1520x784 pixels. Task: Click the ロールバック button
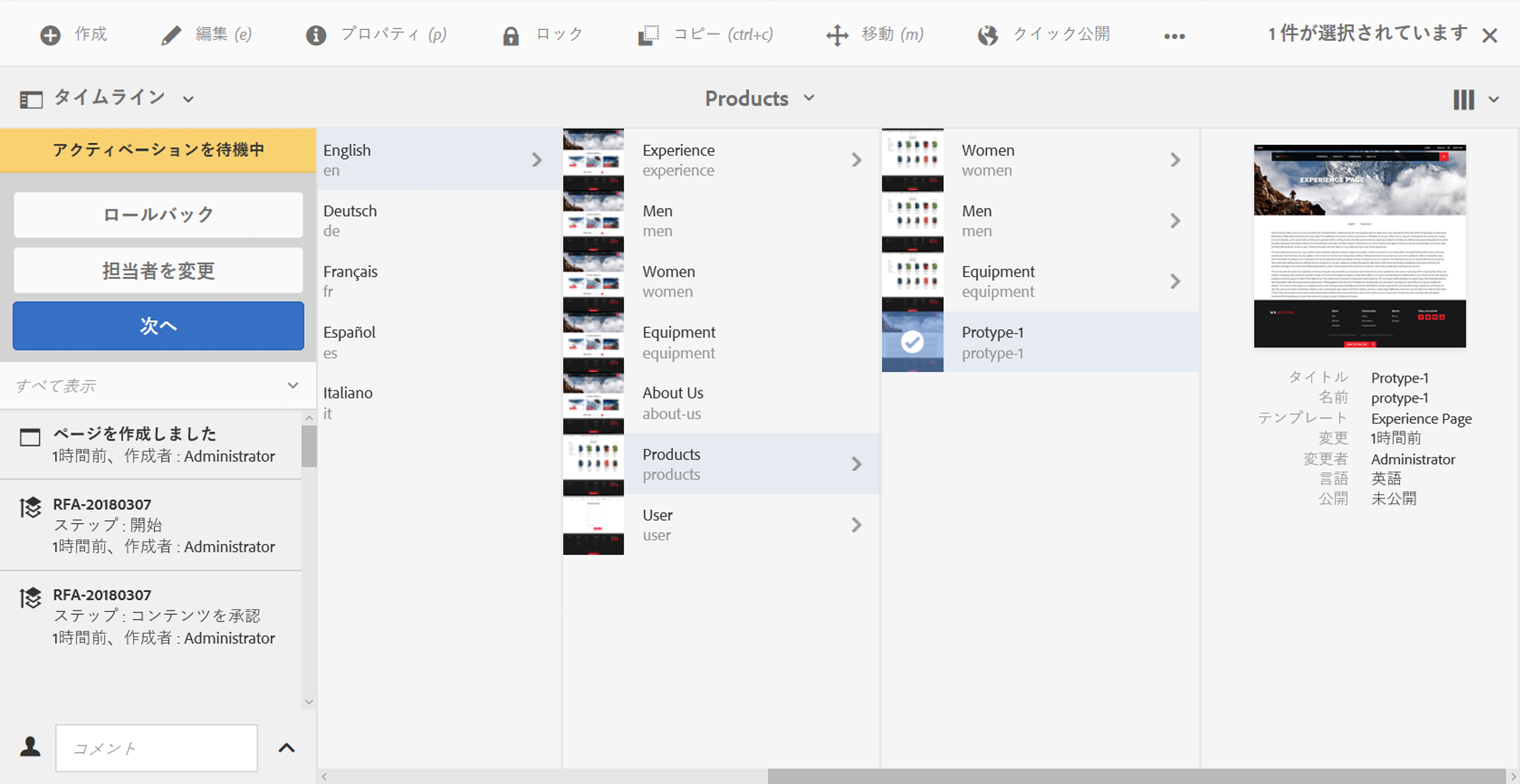[x=159, y=215]
